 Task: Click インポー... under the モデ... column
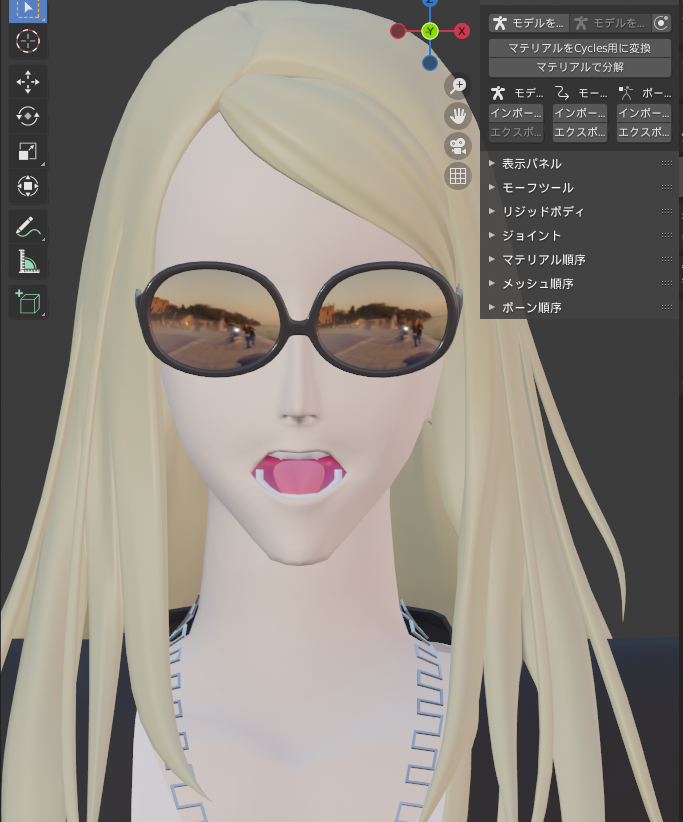pyautogui.click(x=516, y=113)
